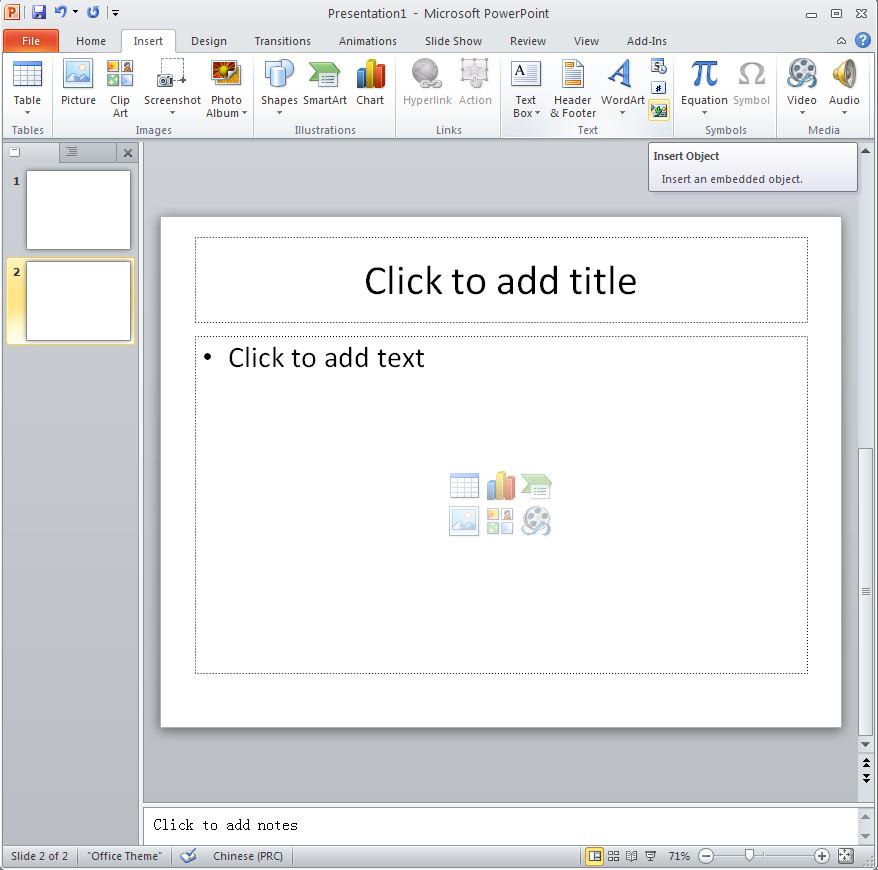This screenshot has width=878, height=870.
Task: Open the File menu
Action: [x=31, y=40]
